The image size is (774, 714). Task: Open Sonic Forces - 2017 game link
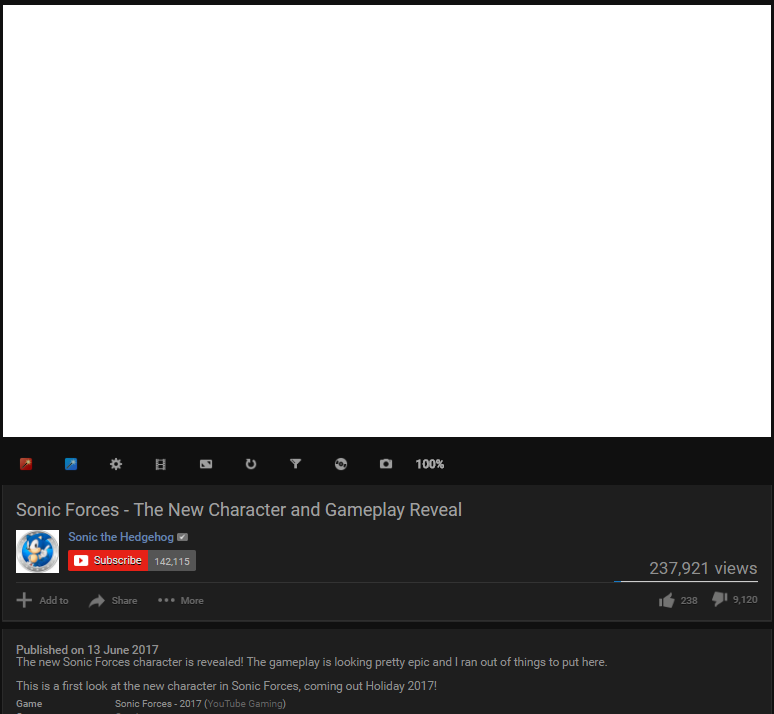point(158,703)
